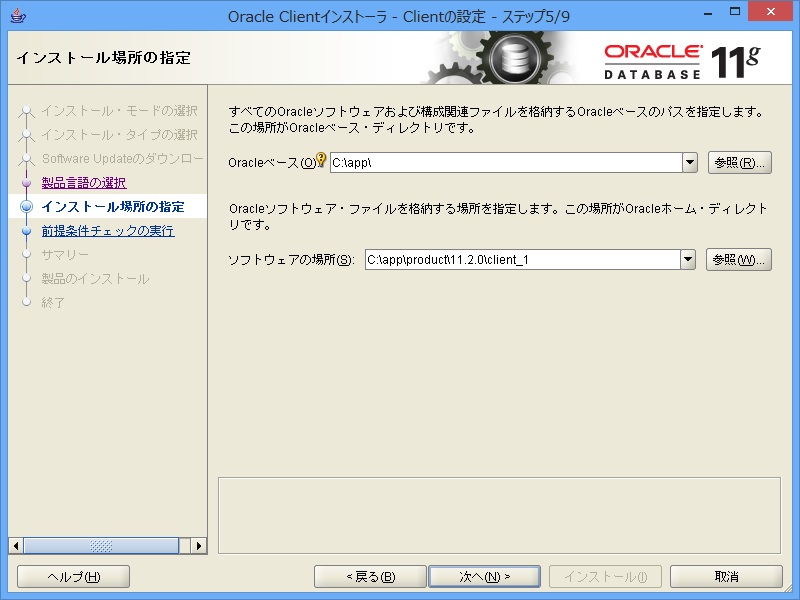This screenshot has width=800, height=600.
Task: Select インストール場所の指定 in the step list
Action: tap(113, 207)
